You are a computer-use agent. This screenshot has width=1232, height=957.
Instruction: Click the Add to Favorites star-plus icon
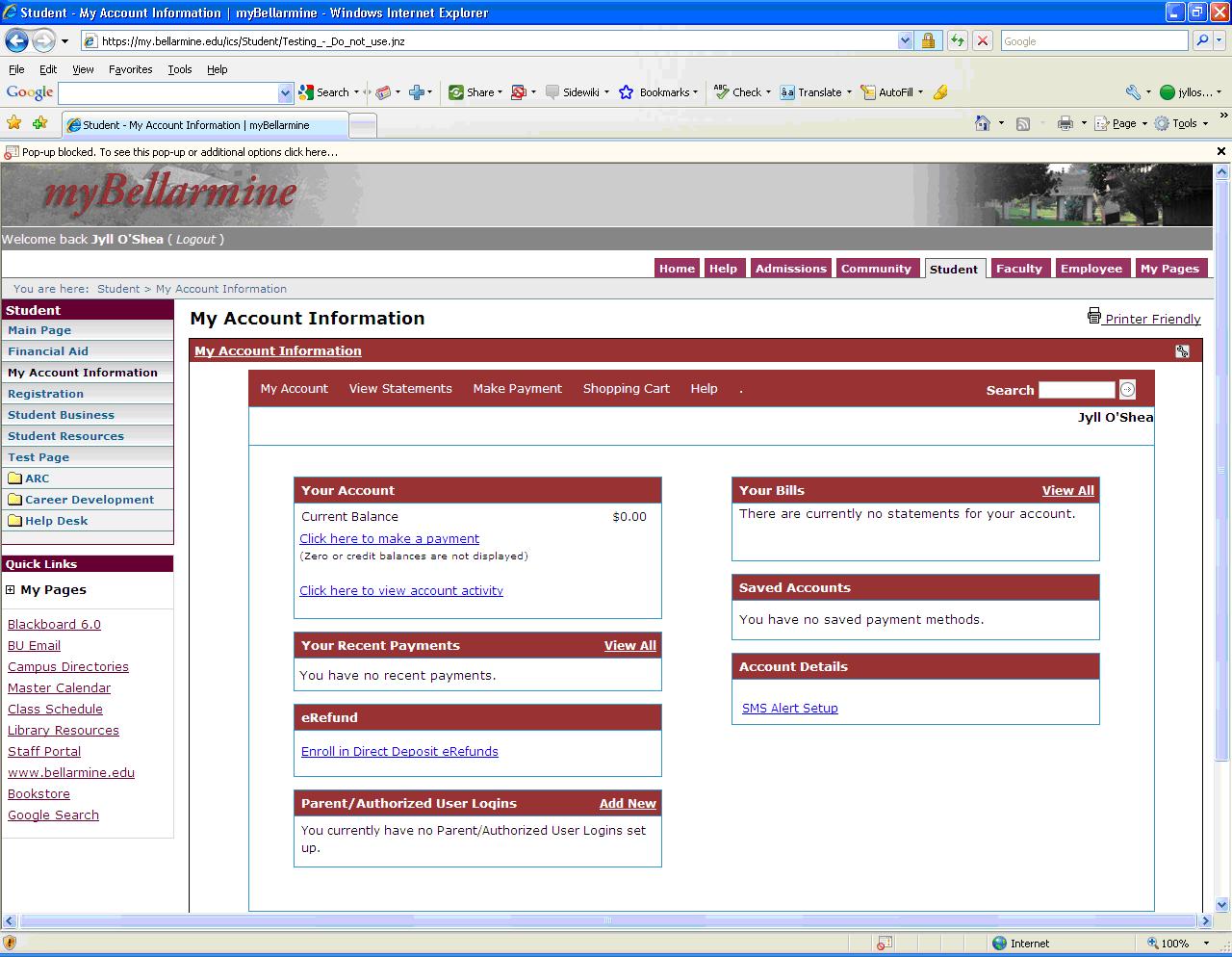(x=39, y=123)
